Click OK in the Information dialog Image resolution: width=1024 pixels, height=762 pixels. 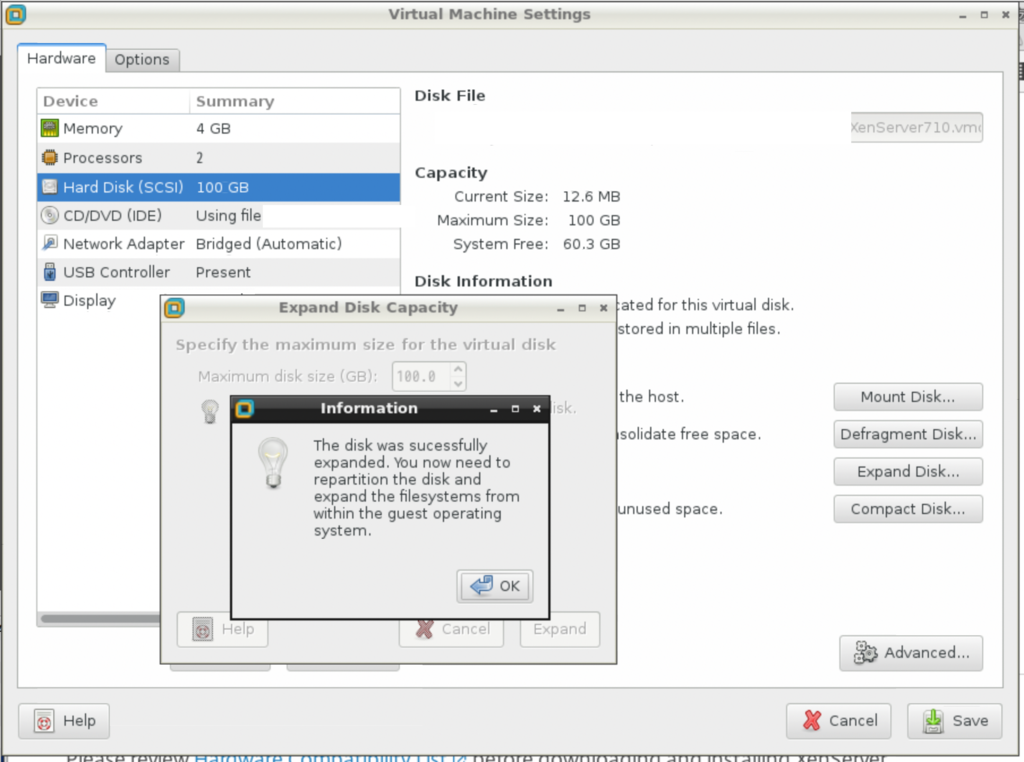[495, 586]
